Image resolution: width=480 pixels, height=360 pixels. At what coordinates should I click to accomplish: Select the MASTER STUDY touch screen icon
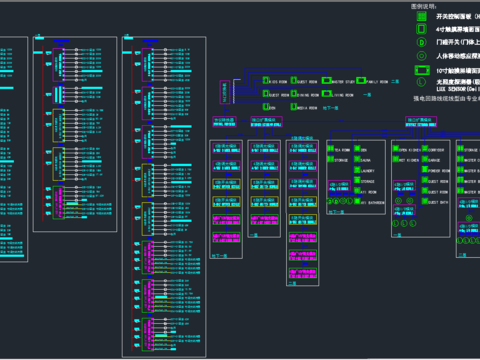point(326,80)
